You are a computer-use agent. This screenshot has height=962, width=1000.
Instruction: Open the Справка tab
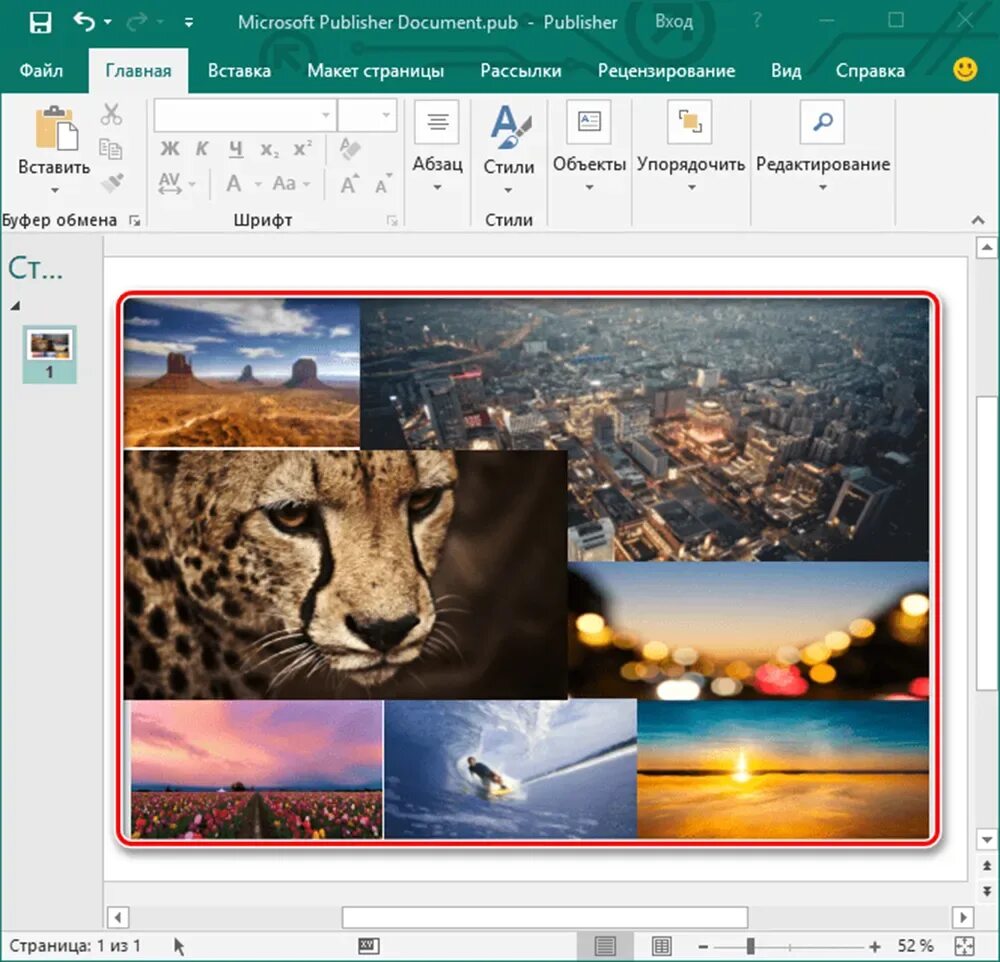(870, 70)
